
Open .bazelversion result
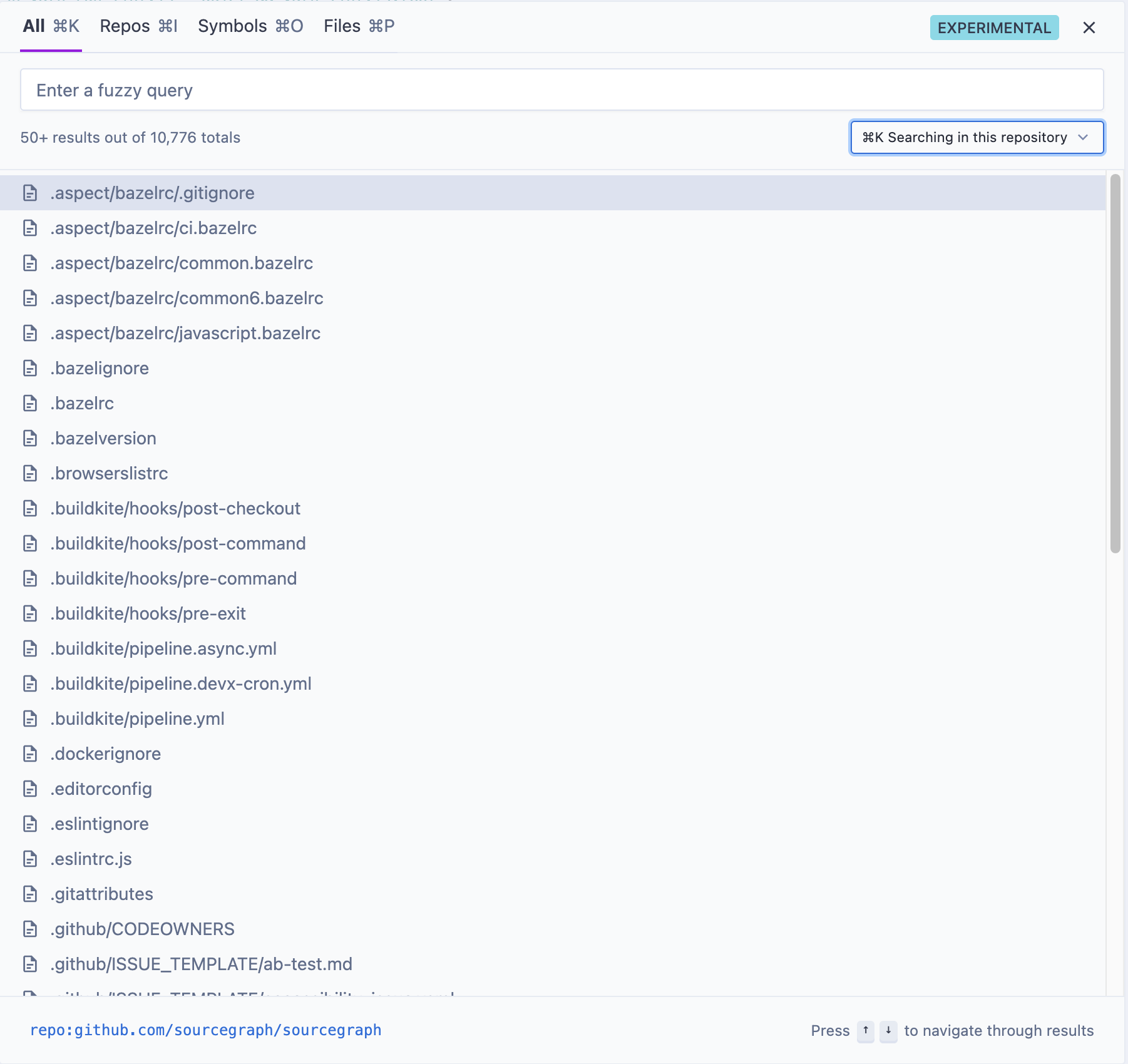pyautogui.click(x=553, y=438)
